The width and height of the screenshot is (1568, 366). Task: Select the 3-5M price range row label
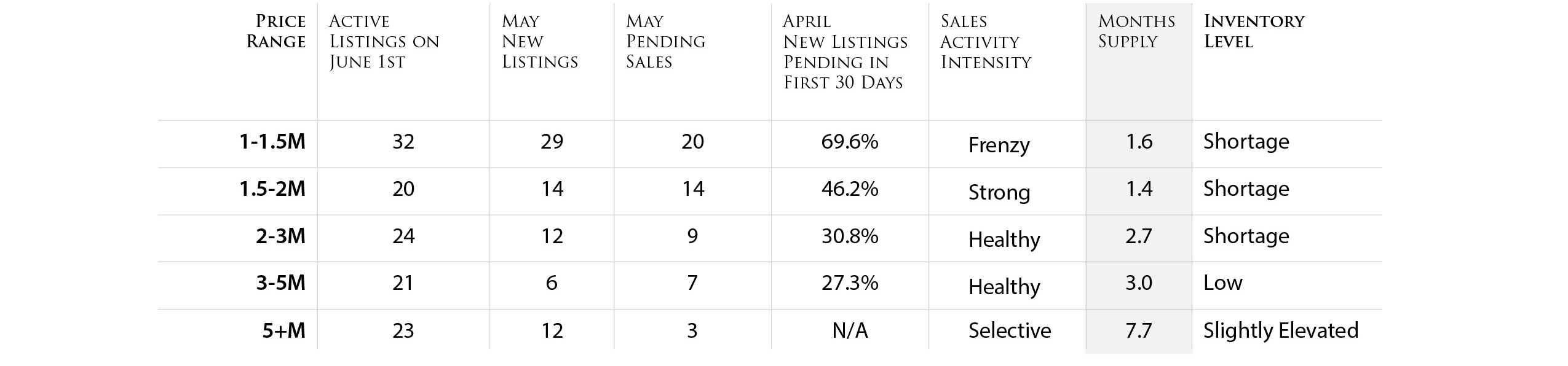[281, 283]
